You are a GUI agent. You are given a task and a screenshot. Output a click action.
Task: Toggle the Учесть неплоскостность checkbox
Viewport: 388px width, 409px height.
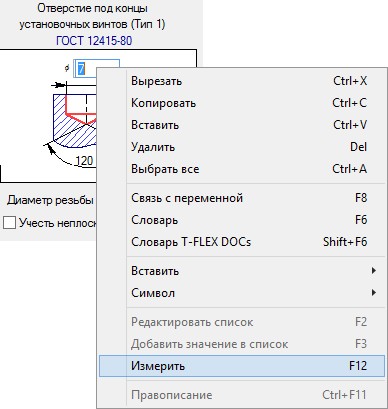point(9,223)
